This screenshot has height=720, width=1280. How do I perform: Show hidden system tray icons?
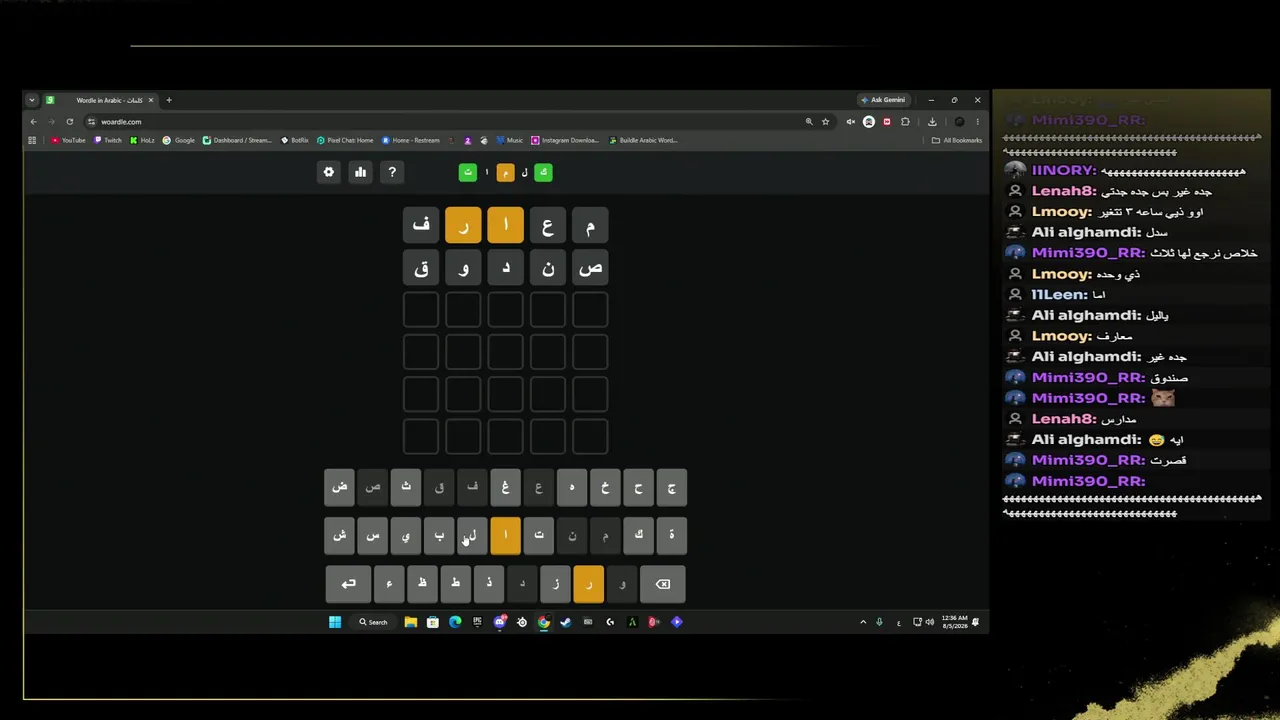coord(863,622)
